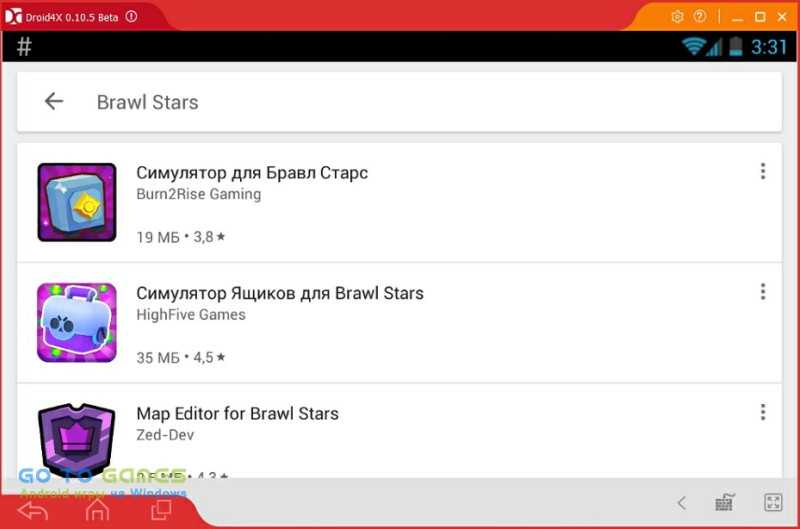Screen dimensions: 800x529
Task: Select the title Симулятор Ящиков для Brawl Stars
Action: [280, 293]
